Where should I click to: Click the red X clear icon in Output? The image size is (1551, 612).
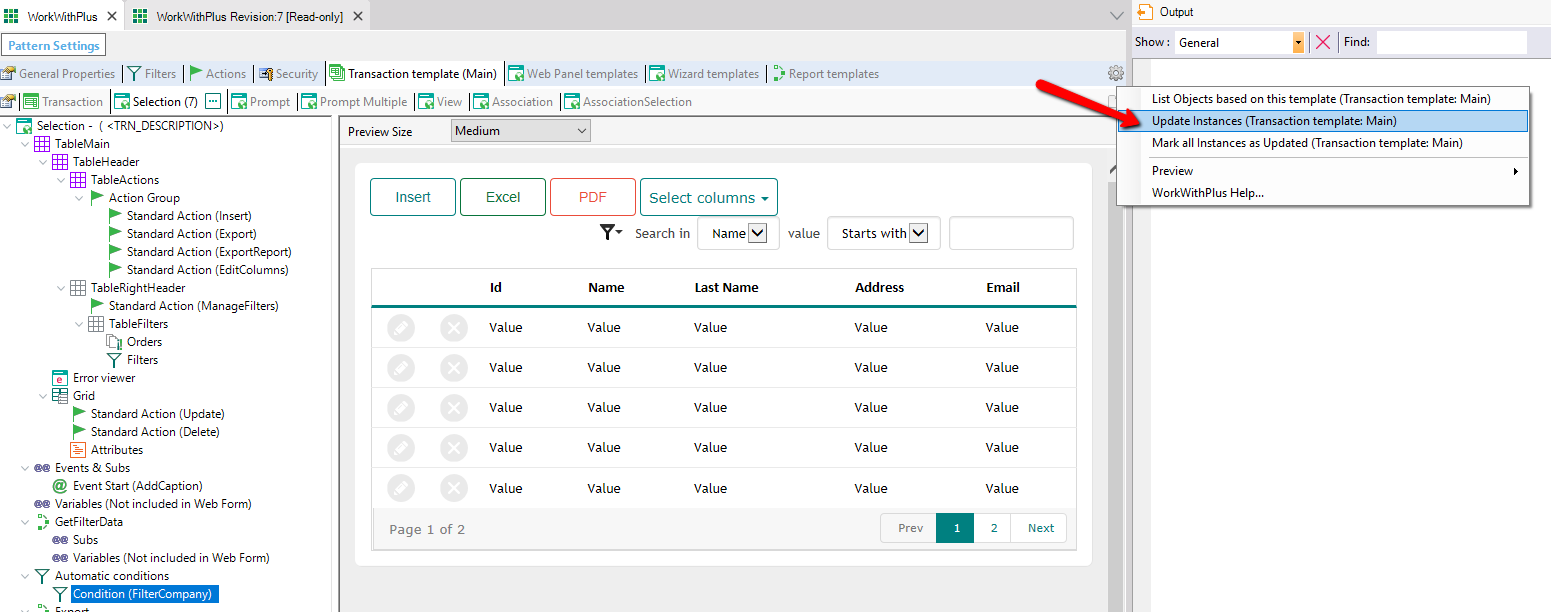(1323, 42)
